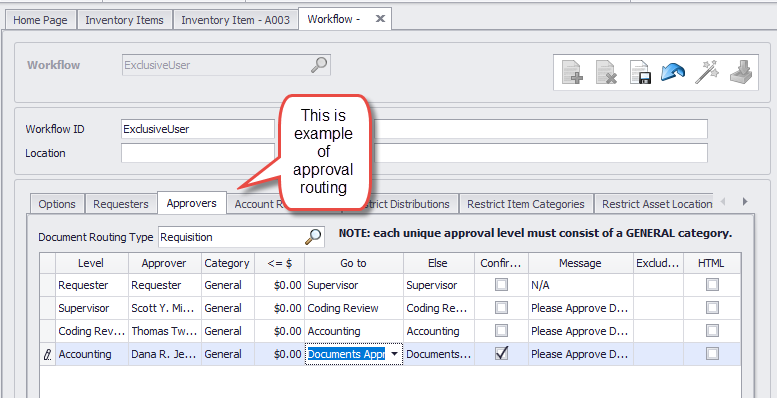Toggle HTML checkbox in Supervisor row
This screenshot has height=398, width=777.
pyautogui.click(x=713, y=308)
